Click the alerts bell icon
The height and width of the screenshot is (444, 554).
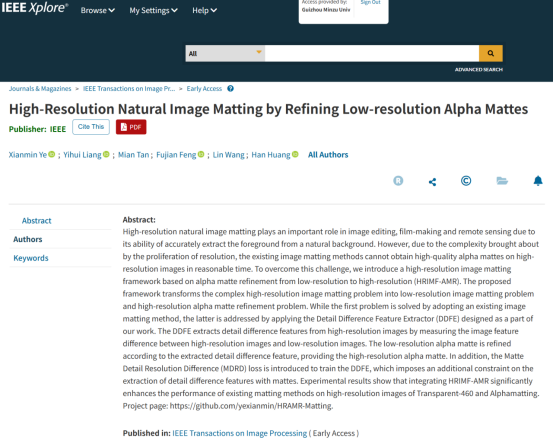tap(538, 181)
